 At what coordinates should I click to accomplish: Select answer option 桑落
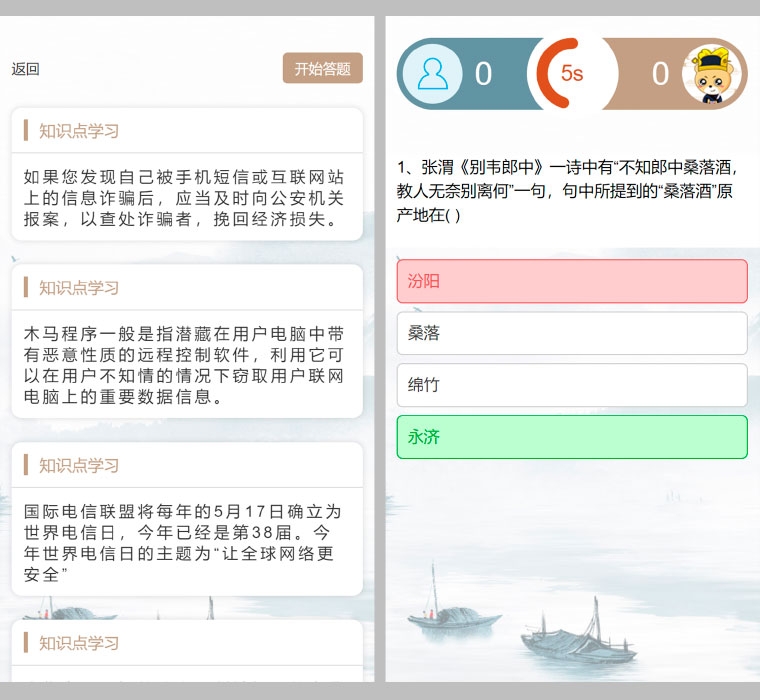pyautogui.click(x=572, y=333)
